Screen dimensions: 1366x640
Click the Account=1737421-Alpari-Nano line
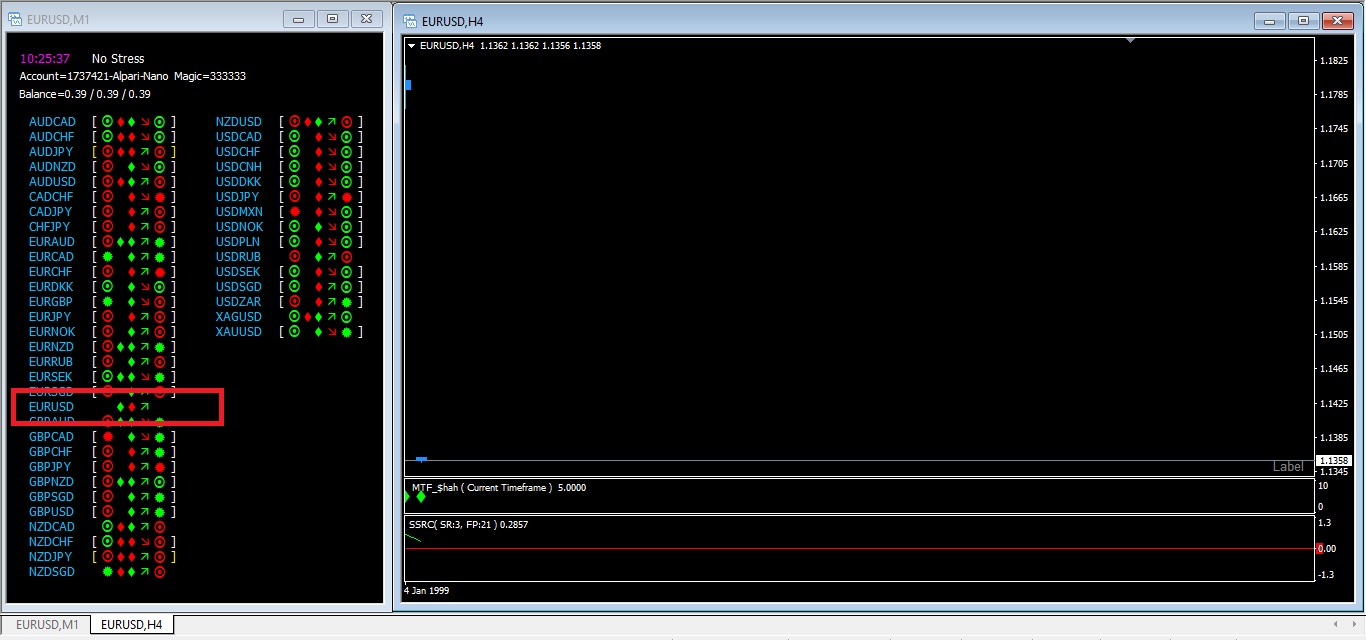pyautogui.click(x=133, y=76)
